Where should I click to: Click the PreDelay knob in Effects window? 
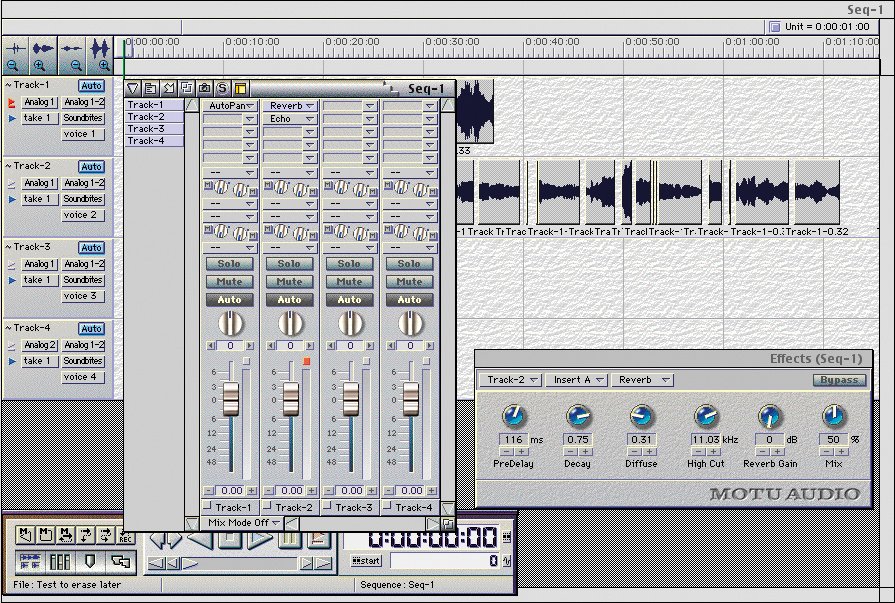click(514, 416)
